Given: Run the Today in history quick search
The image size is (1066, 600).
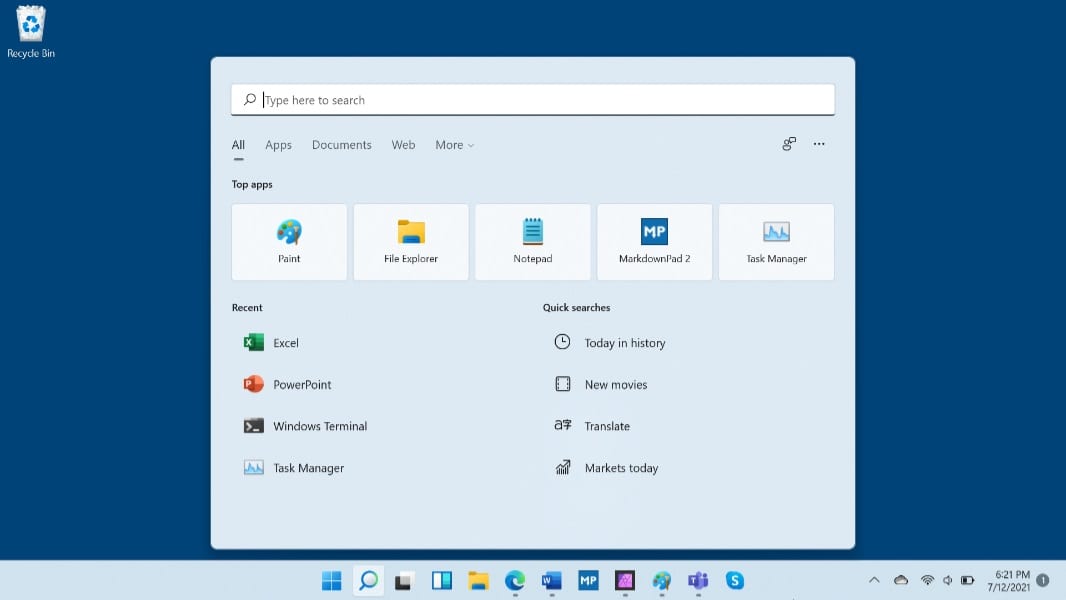Looking at the screenshot, I should [624, 343].
